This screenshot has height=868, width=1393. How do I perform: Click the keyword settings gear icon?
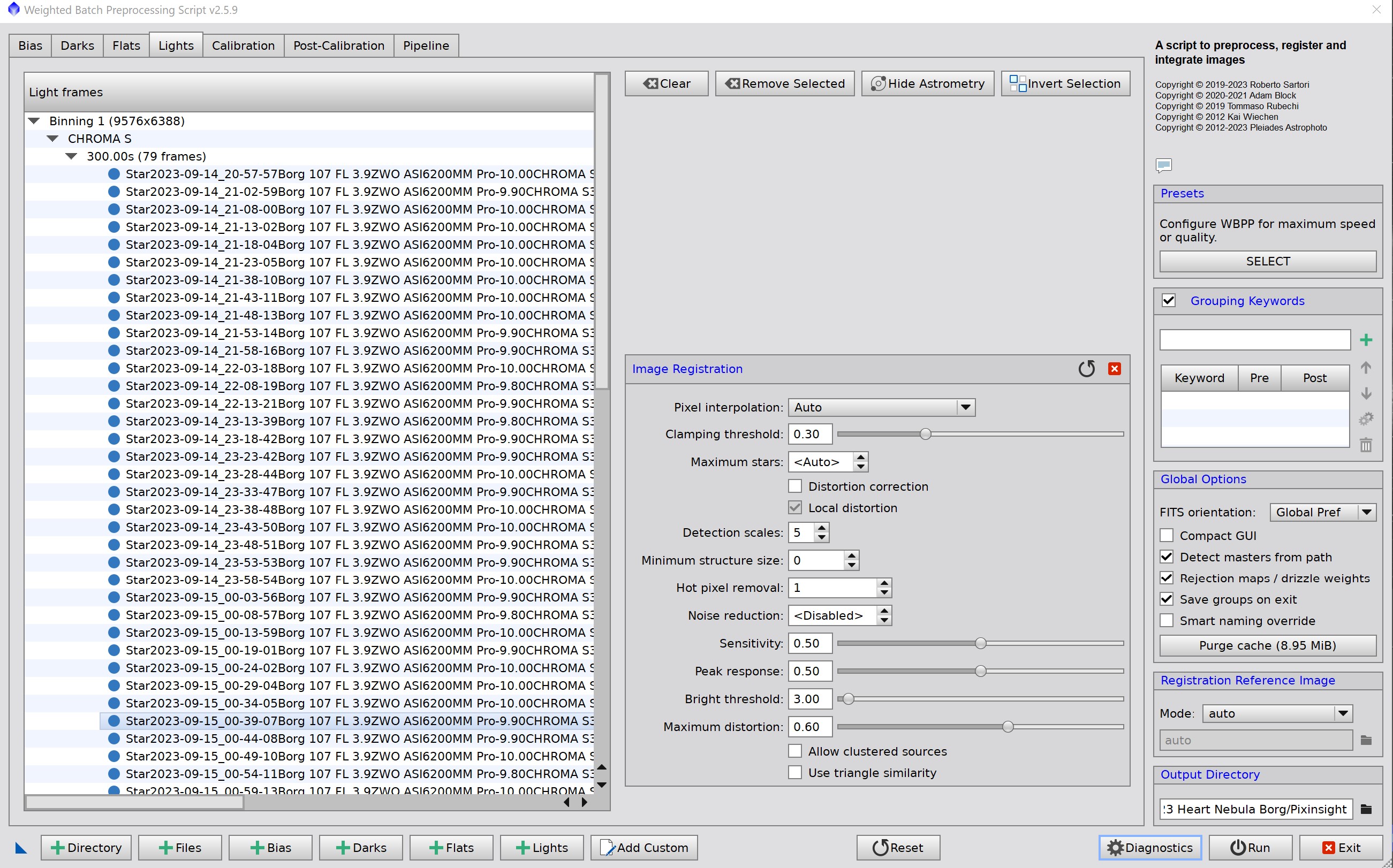[1366, 419]
